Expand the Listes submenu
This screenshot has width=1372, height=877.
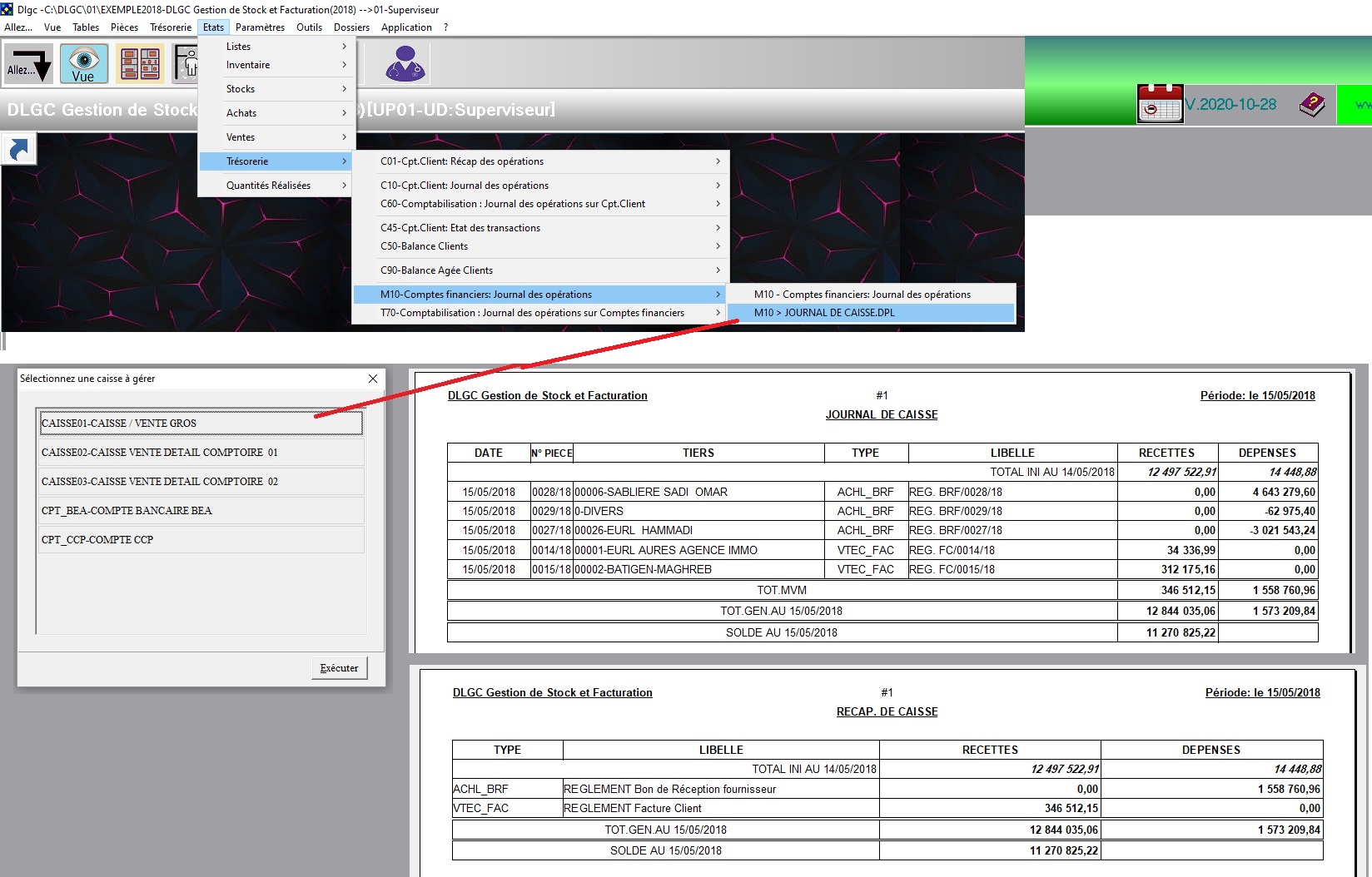[x=276, y=47]
